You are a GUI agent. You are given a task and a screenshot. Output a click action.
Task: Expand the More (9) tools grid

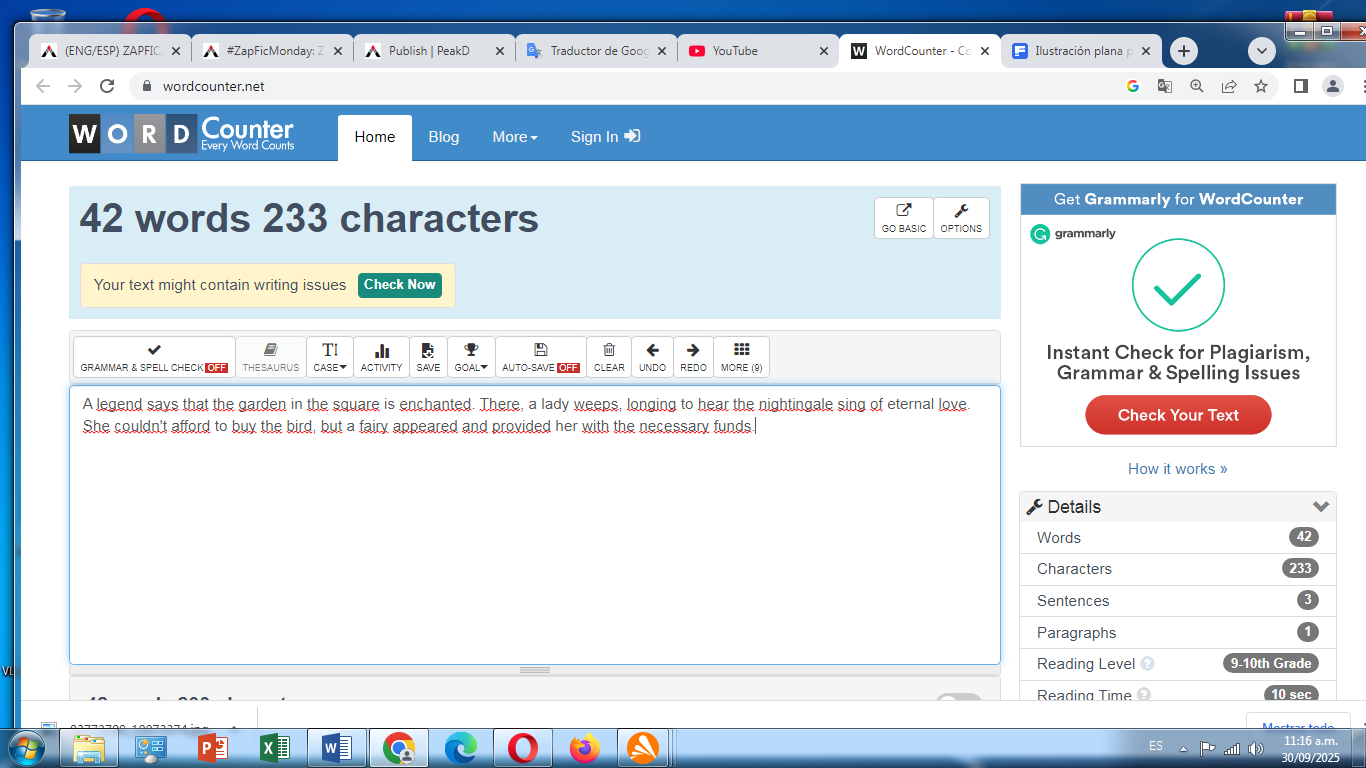(741, 357)
